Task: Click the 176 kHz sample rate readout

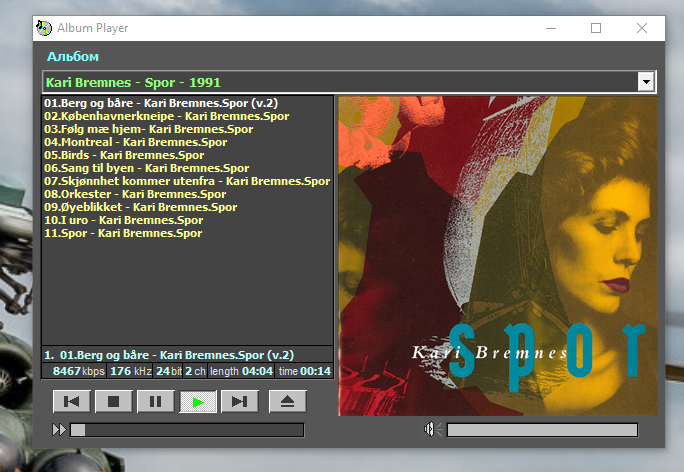Action: (x=130, y=371)
